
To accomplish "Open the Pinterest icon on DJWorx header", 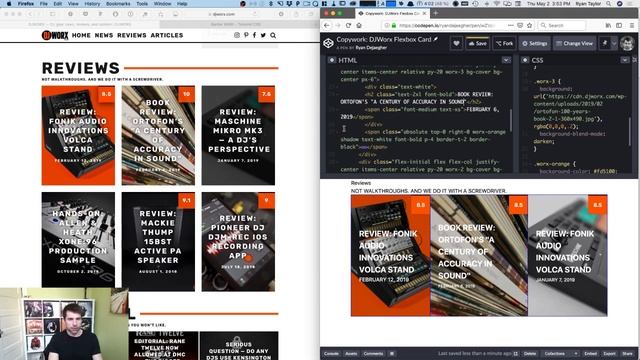I will click(246, 35).
